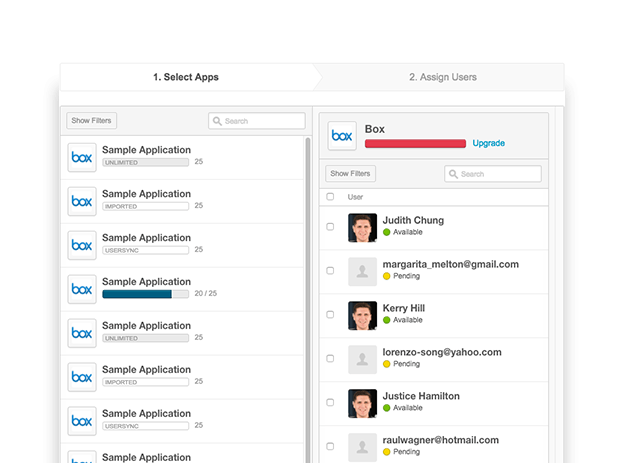
Task: Focus the Search field in the users panel
Action: click(x=493, y=174)
